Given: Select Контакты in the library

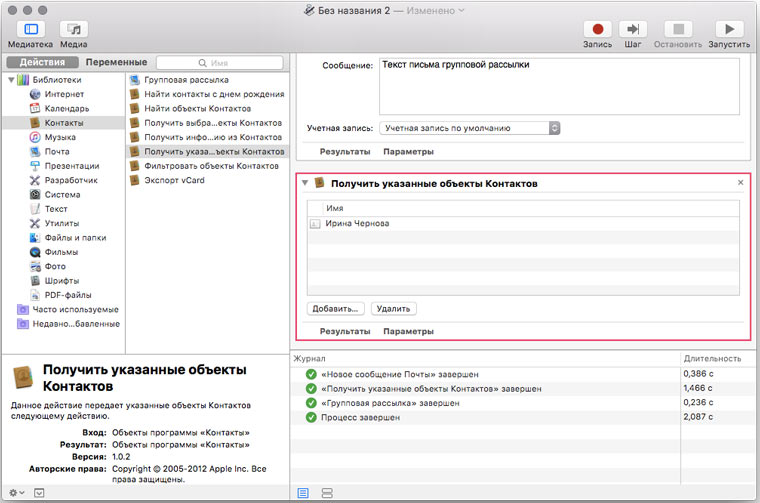Looking at the screenshot, I should [64, 123].
